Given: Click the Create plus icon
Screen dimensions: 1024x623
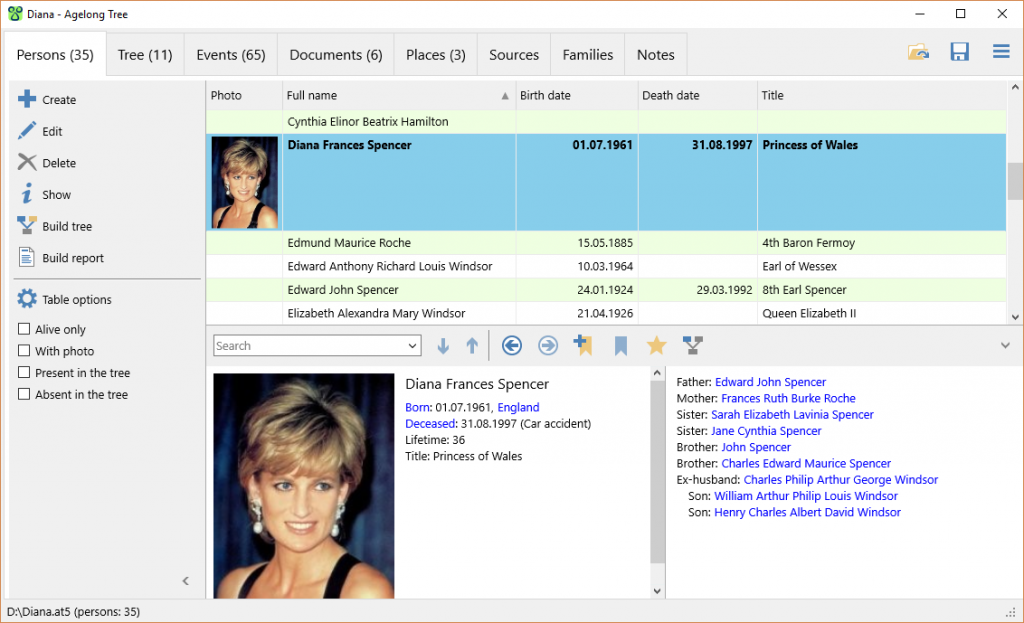Looking at the screenshot, I should (27, 99).
